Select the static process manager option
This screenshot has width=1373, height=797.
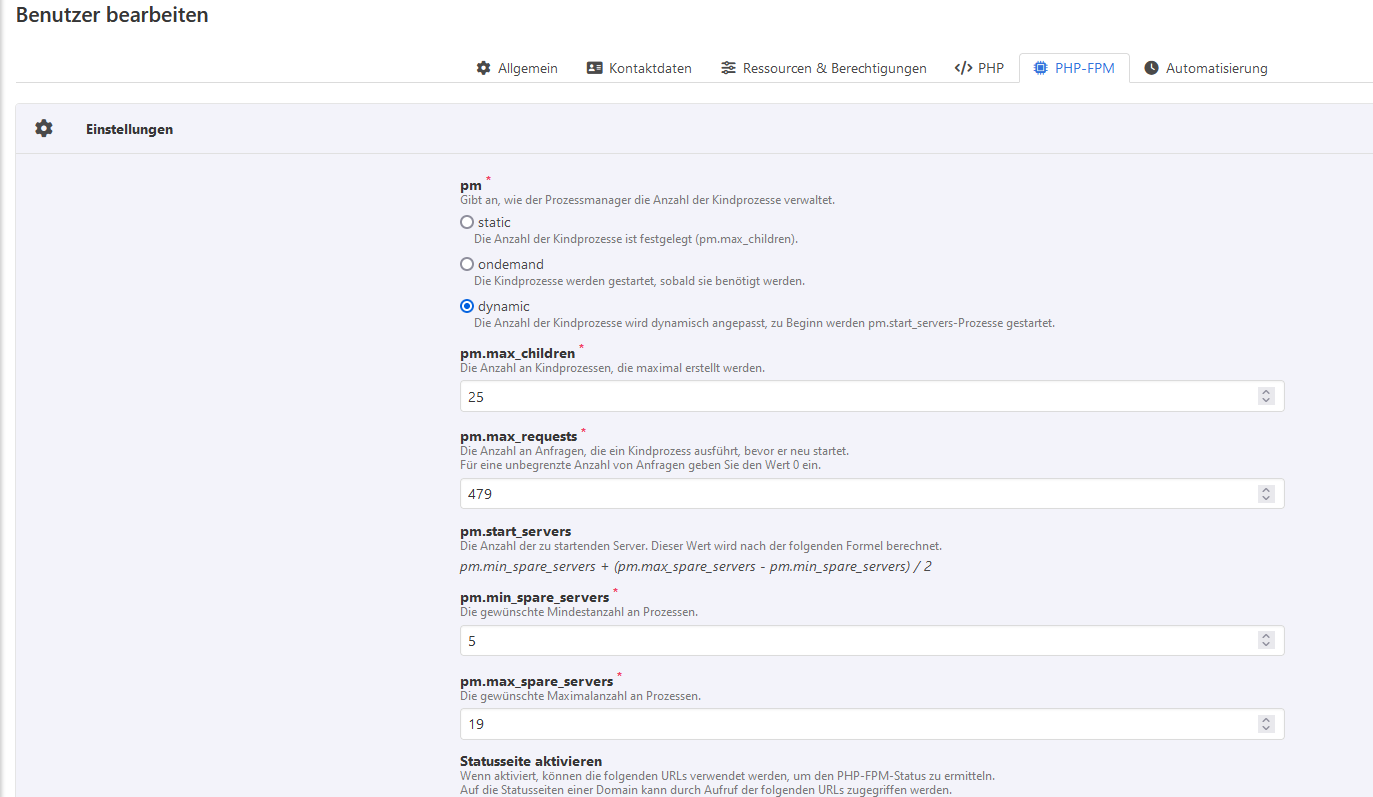[x=467, y=222]
